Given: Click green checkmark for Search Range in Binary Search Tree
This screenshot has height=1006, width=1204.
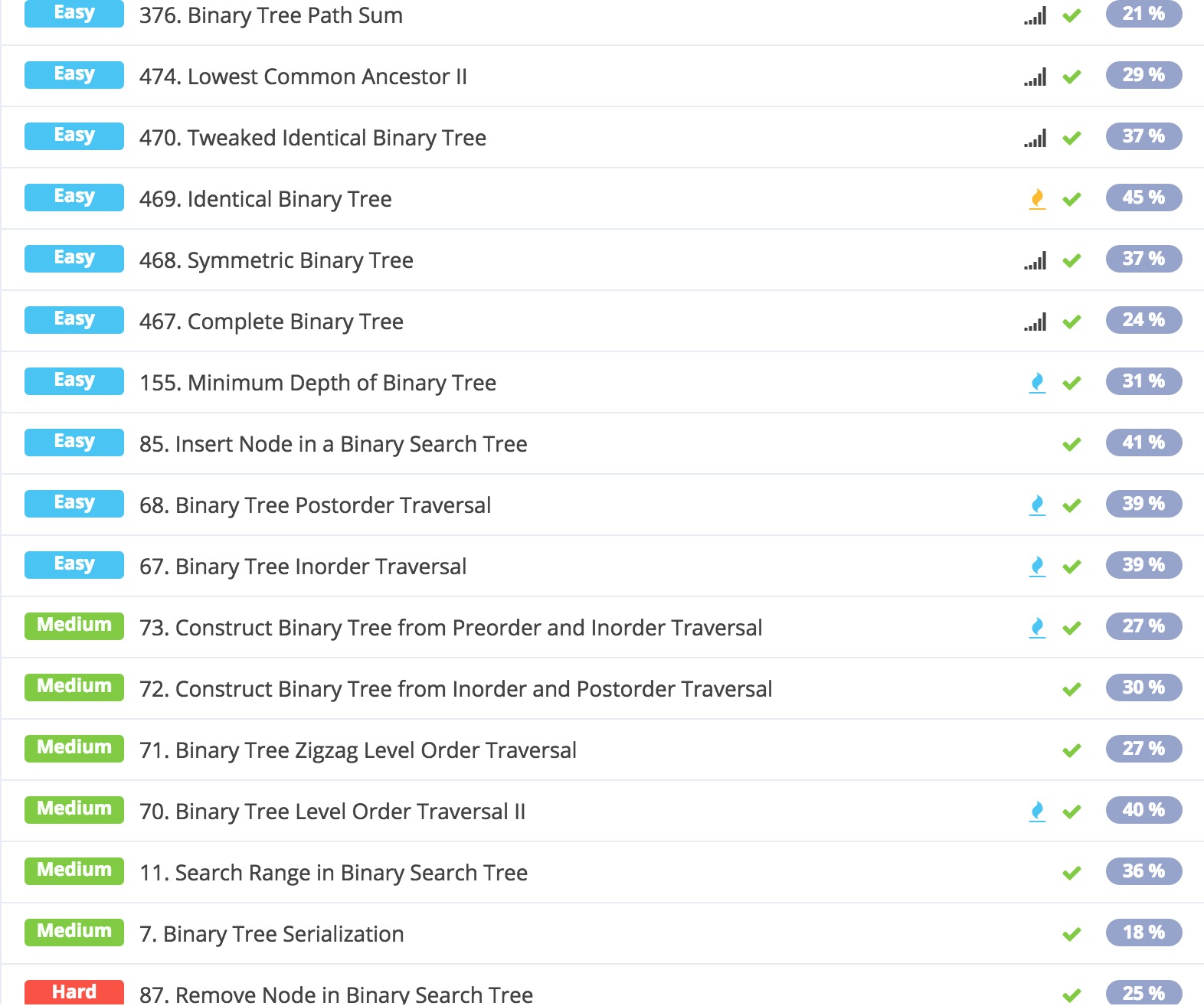Looking at the screenshot, I should point(1072,873).
